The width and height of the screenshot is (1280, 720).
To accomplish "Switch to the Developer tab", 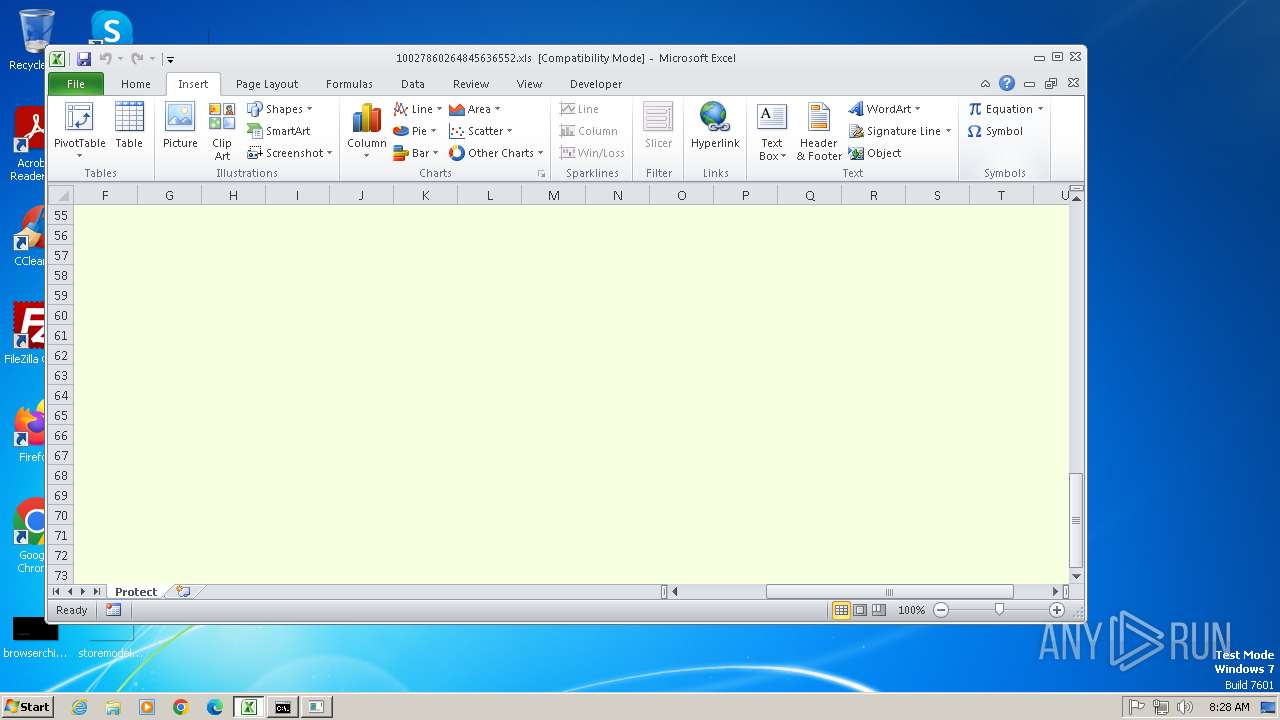I will (596, 84).
